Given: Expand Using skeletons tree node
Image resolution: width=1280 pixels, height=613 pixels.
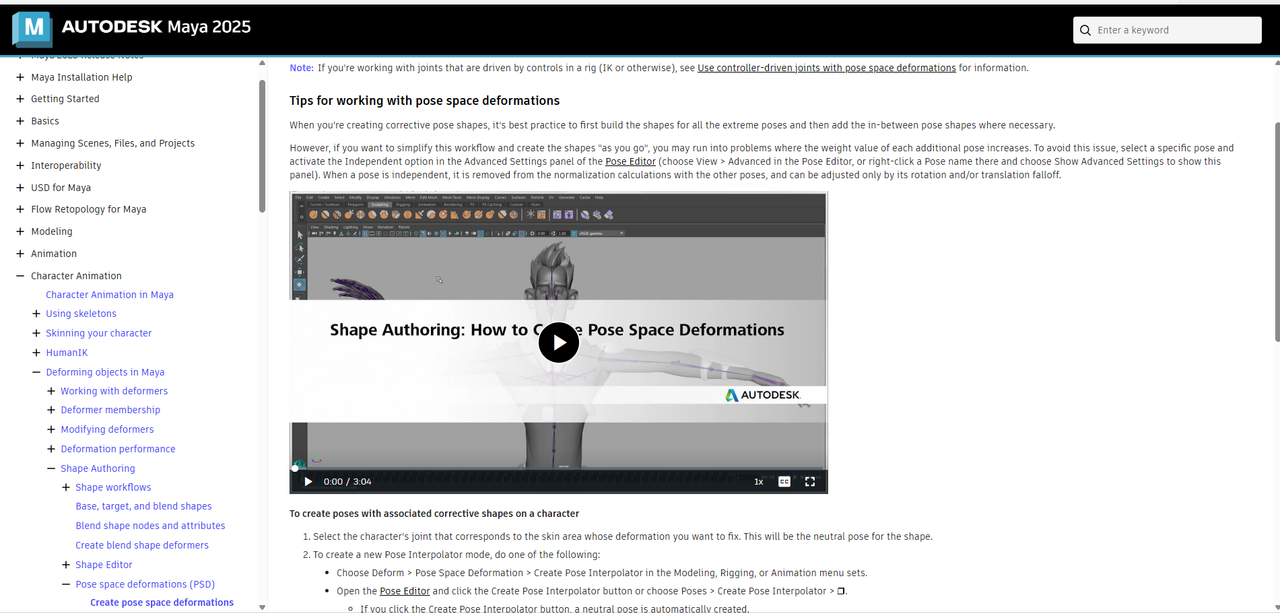Looking at the screenshot, I should coord(36,314).
